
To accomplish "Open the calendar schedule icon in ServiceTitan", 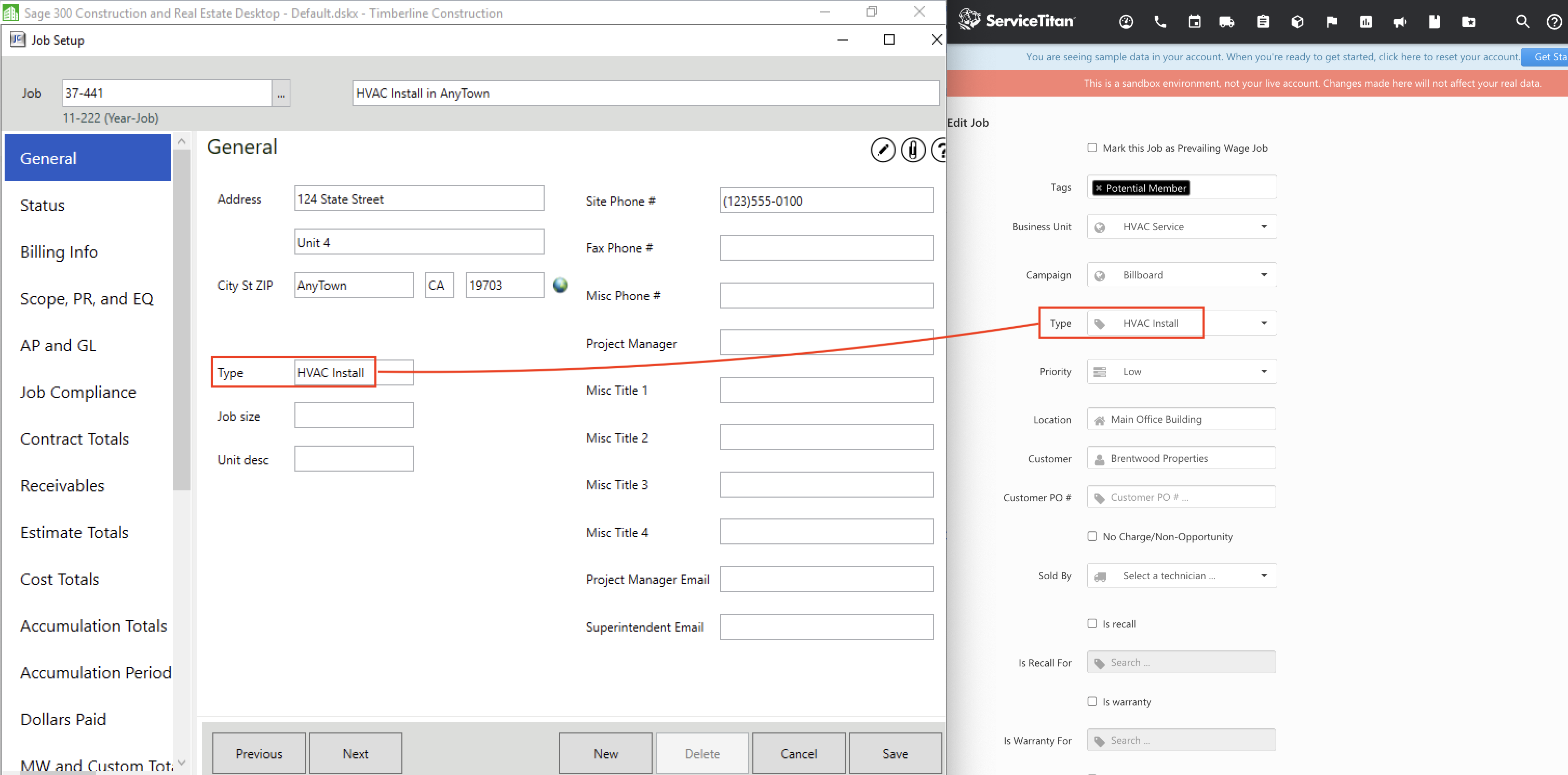I will (x=1194, y=22).
